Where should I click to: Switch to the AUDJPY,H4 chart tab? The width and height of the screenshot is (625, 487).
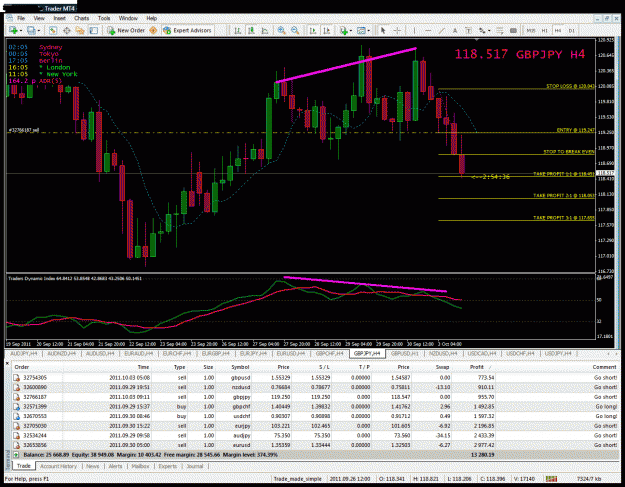(x=24, y=353)
